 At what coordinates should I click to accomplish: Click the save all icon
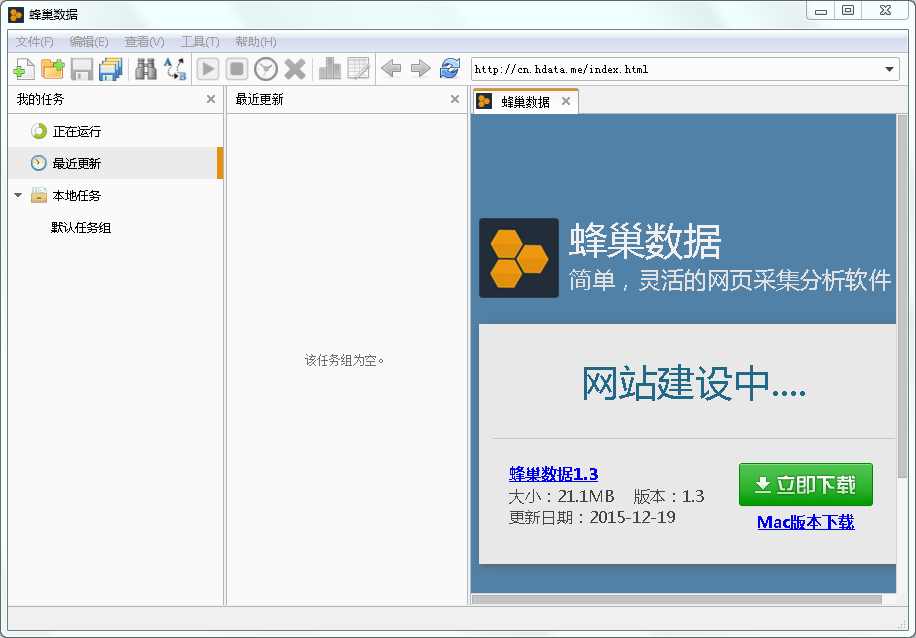pos(110,69)
